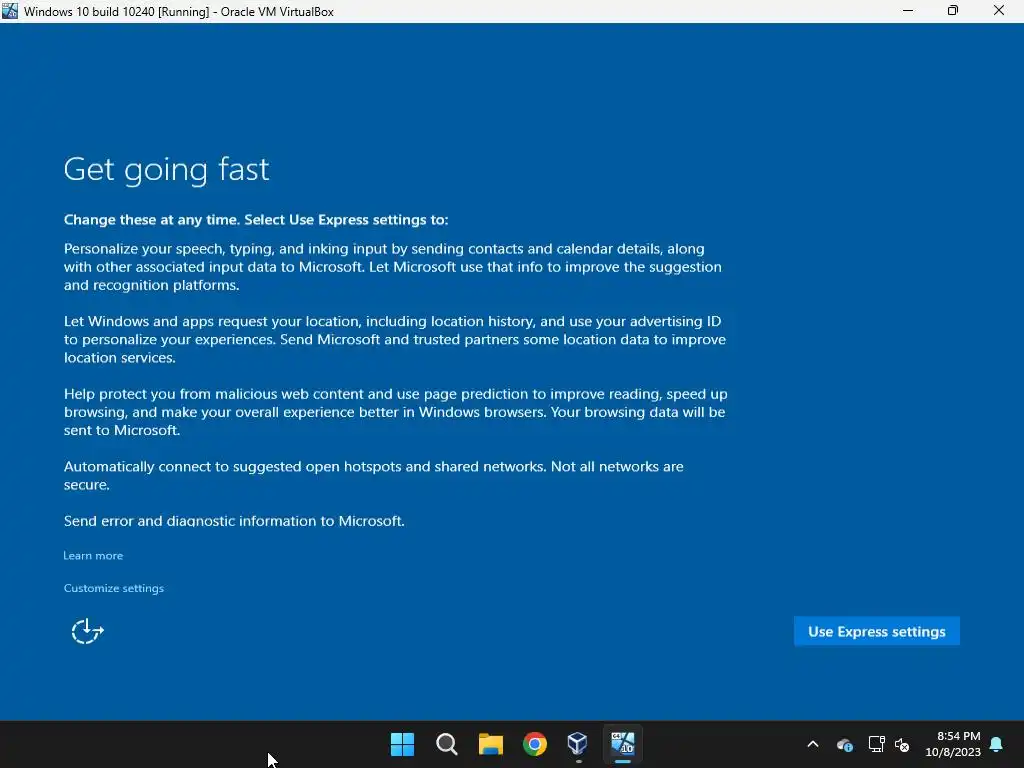Click the muted volume tray icon
1024x768 pixels.
[x=902, y=744]
